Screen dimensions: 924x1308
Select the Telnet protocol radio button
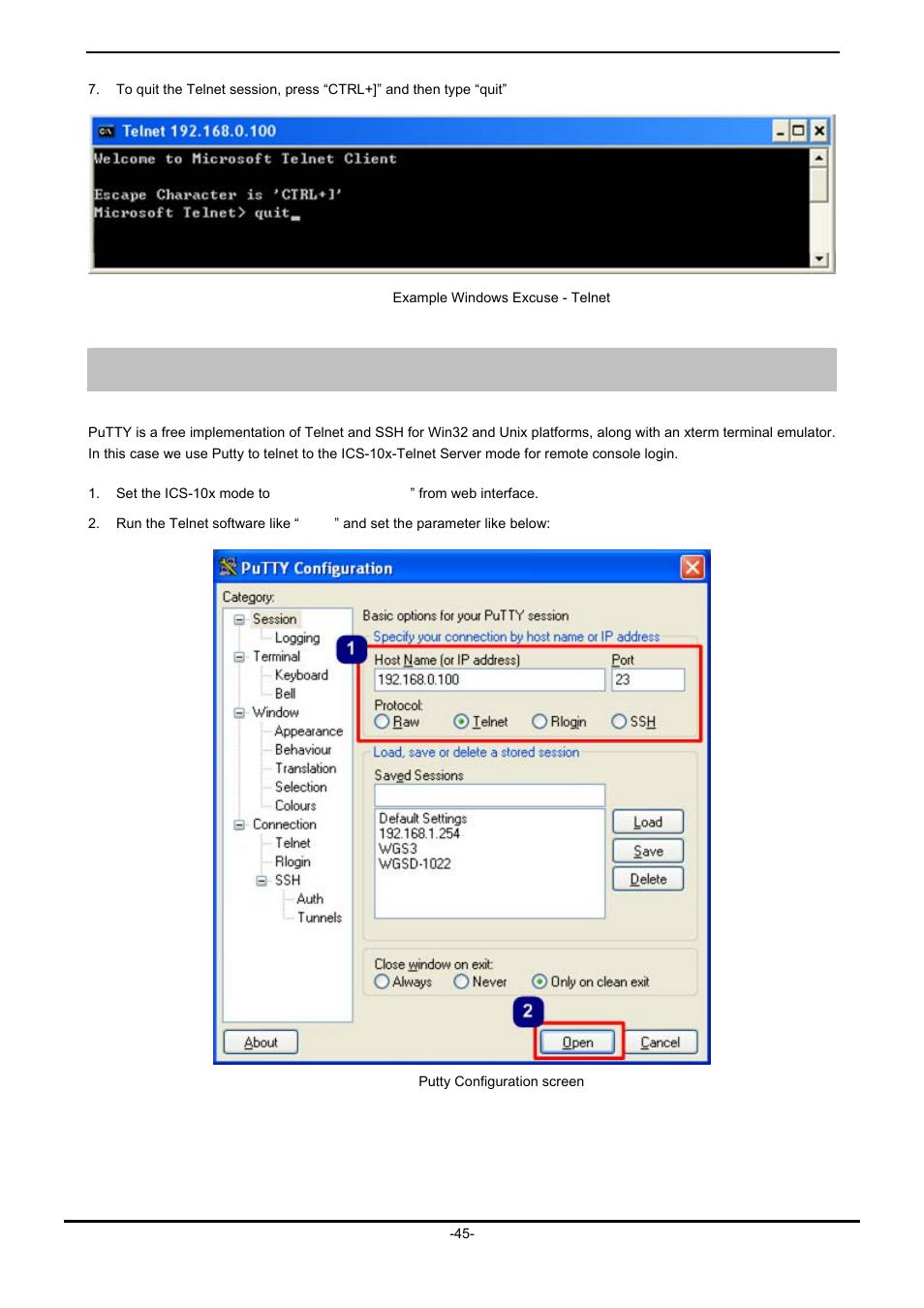[461, 722]
